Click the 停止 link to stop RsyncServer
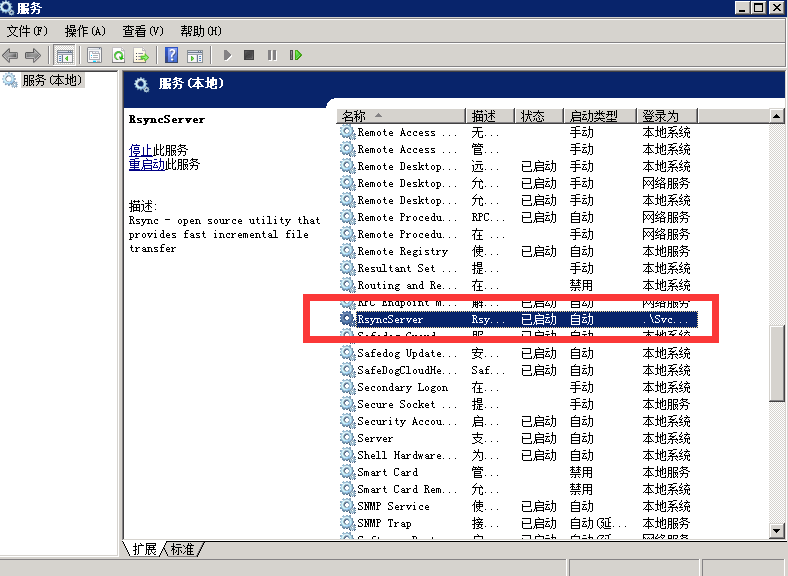The image size is (788, 576). pyautogui.click(x=140, y=150)
